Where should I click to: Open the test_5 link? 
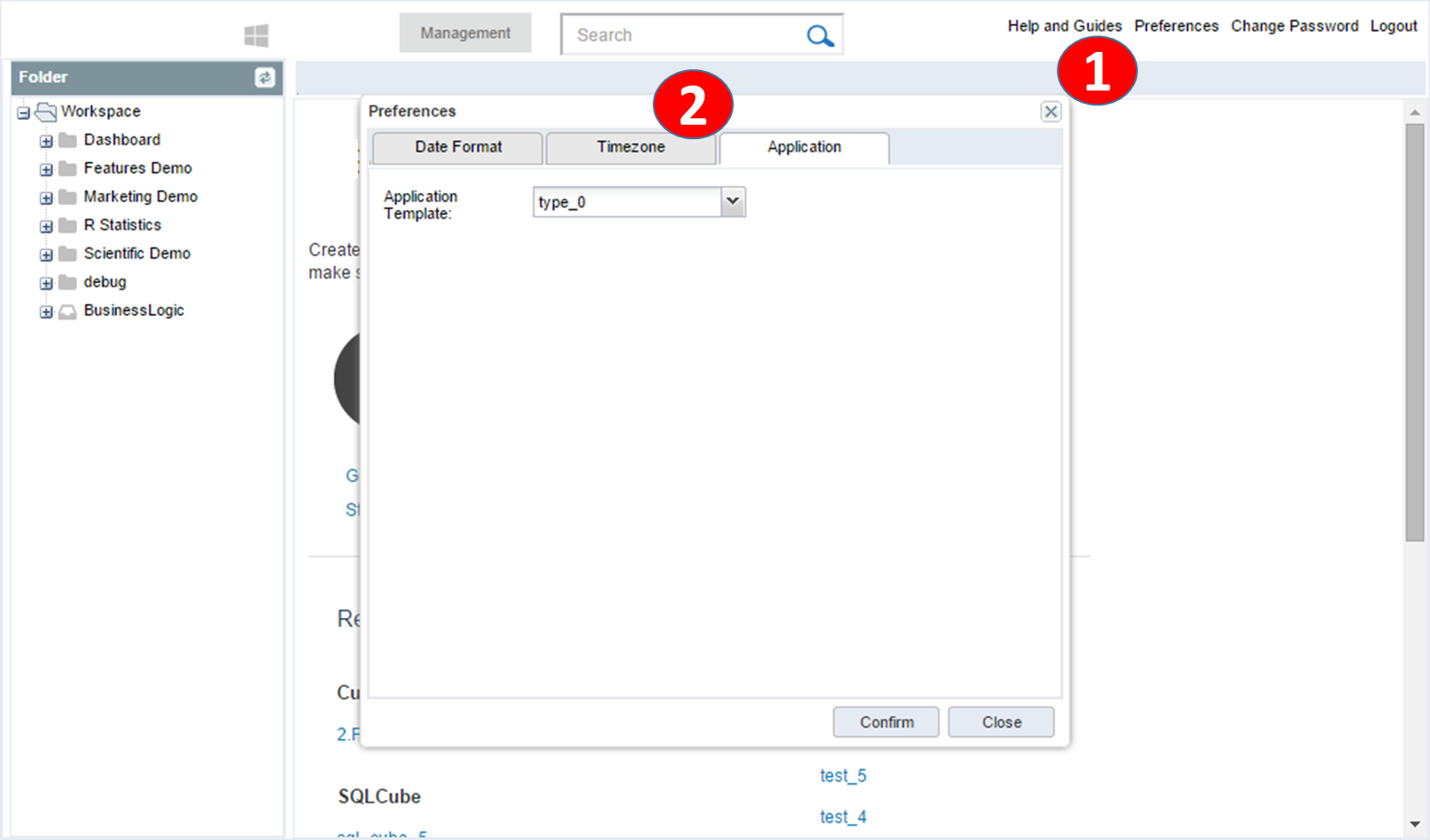tap(843, 775)
